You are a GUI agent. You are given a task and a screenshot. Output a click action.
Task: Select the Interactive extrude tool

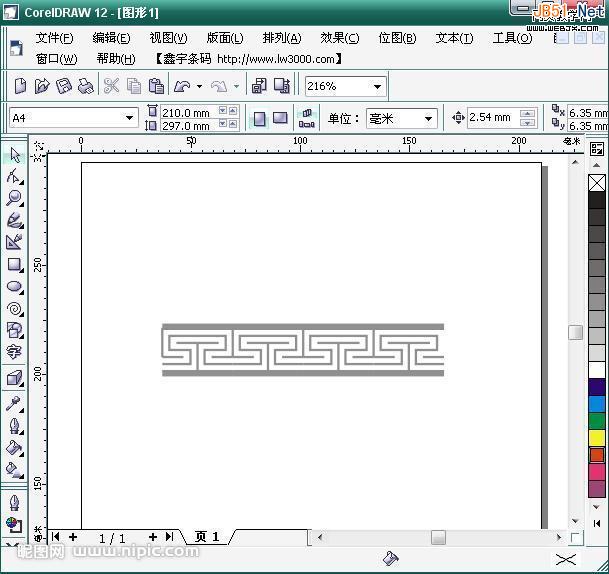tap(15, 378)
